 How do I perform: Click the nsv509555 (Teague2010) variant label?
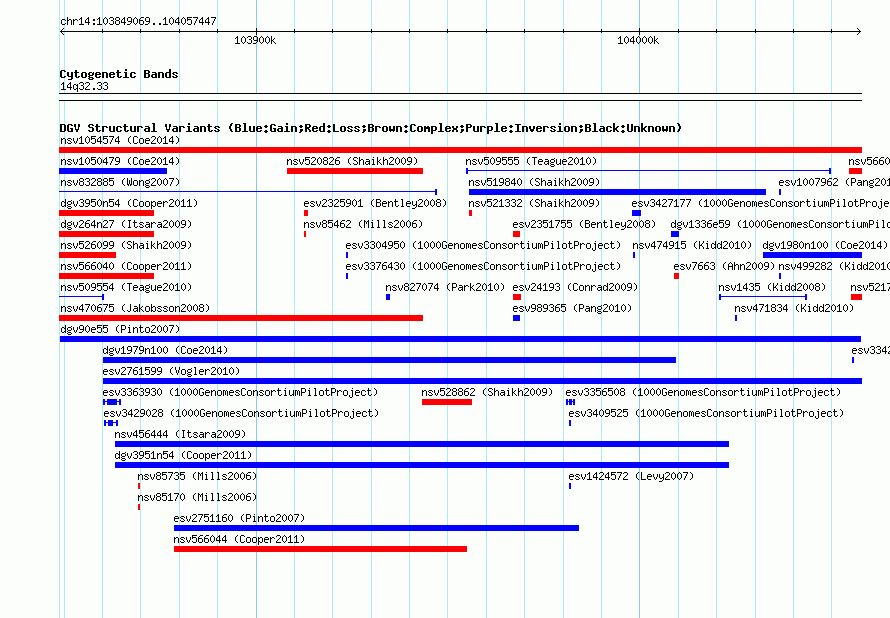pos(531,161)
